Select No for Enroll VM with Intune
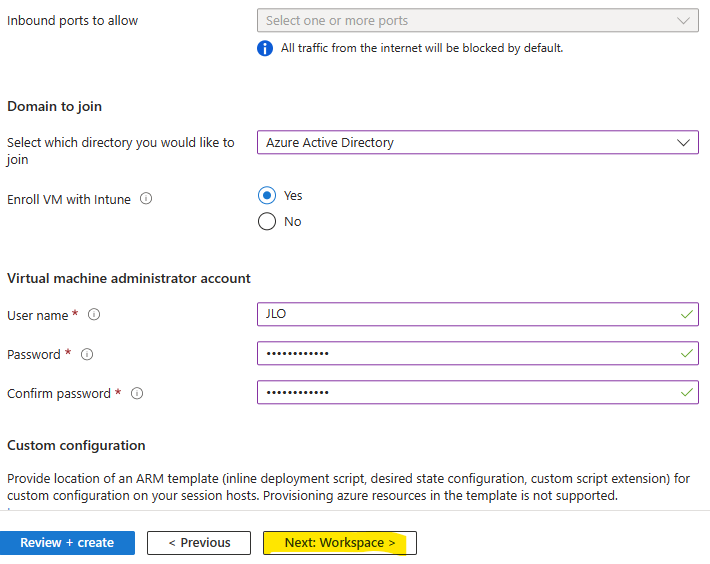This screenshot has width=710, height=564. [267, 221]
